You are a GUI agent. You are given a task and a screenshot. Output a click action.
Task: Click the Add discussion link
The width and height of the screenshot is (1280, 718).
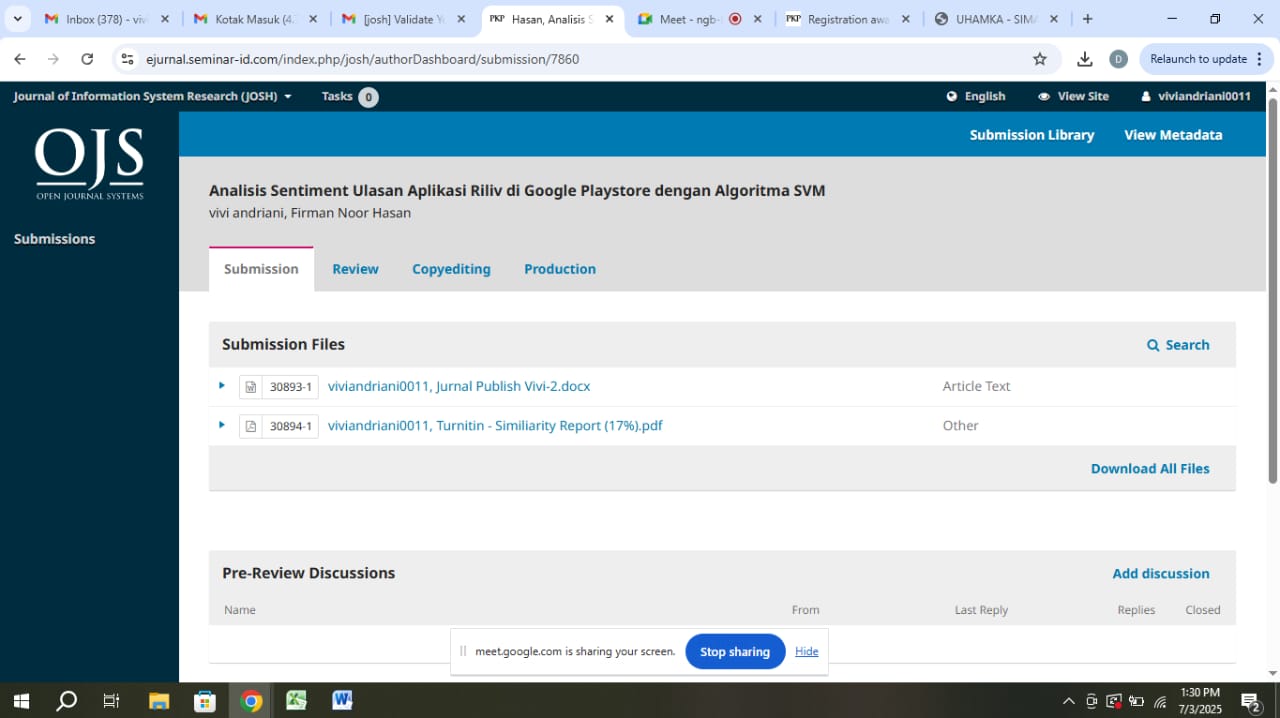[1160, 573]
